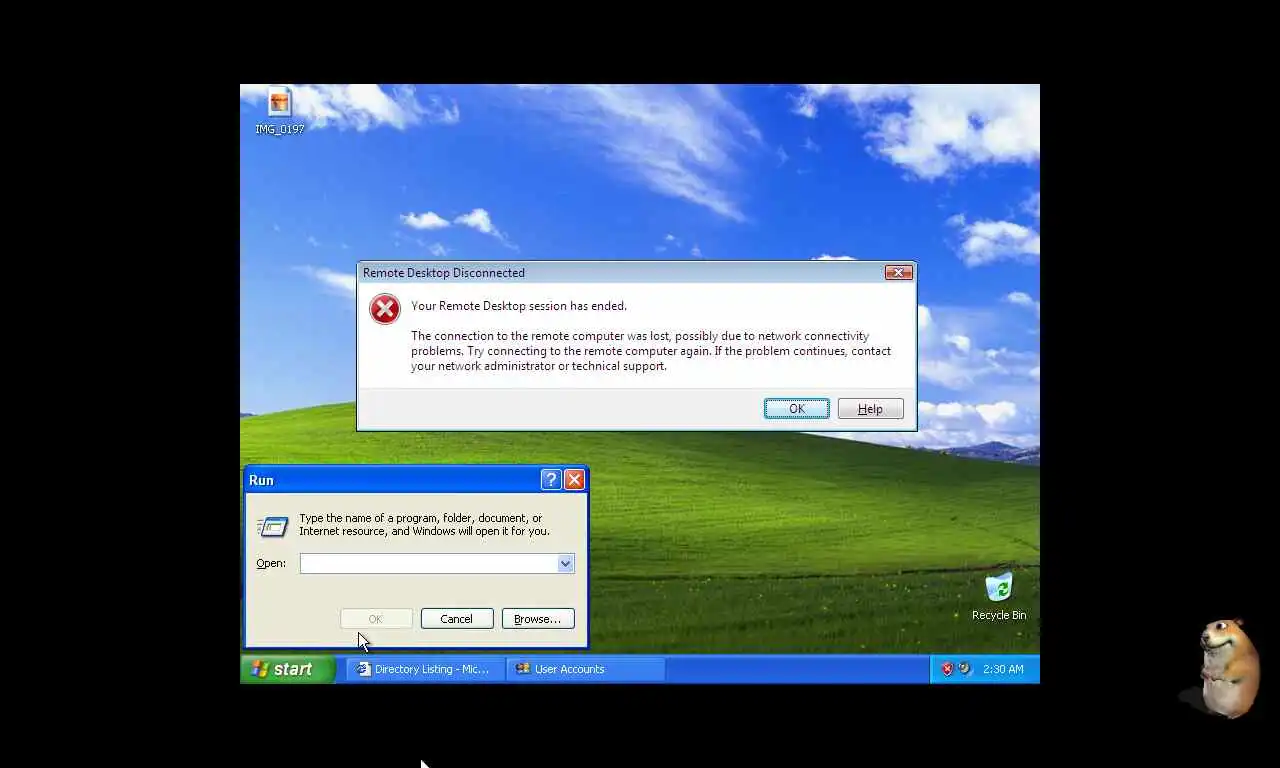
Task: Switch to User Accounts taskbar window
Action: click(586, 669)
